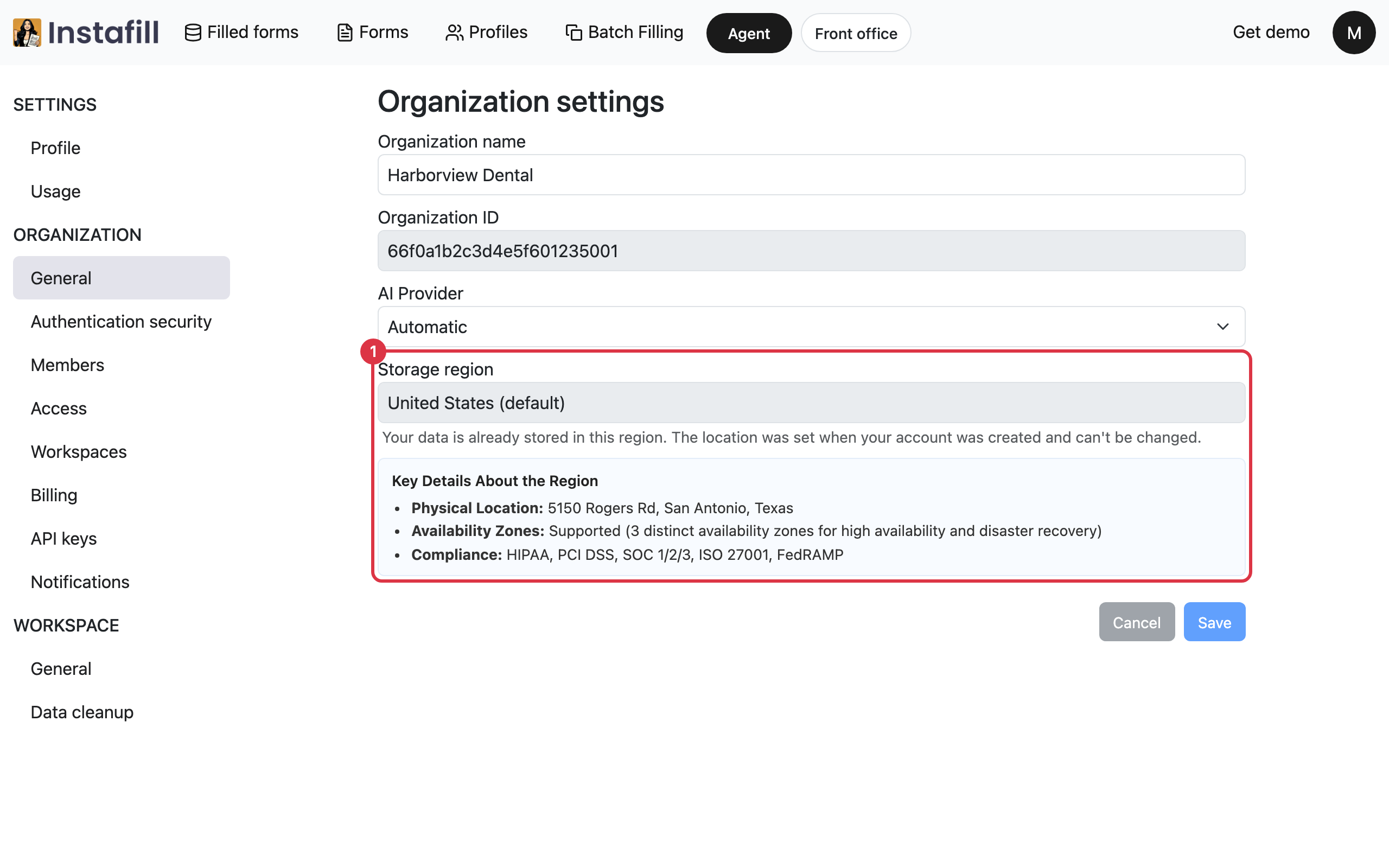Click the Physical Location address text

670,508
